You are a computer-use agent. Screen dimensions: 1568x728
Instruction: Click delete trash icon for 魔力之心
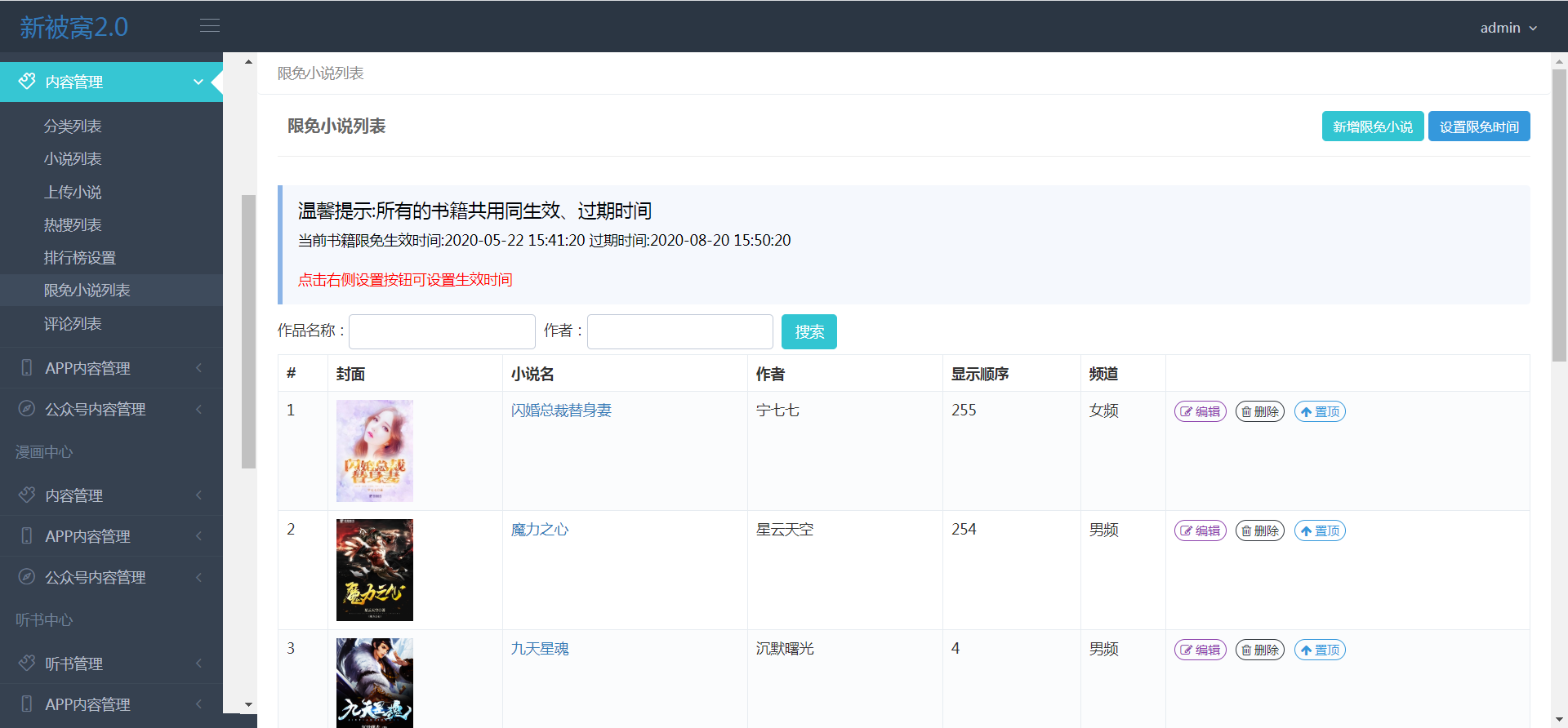1259,530
